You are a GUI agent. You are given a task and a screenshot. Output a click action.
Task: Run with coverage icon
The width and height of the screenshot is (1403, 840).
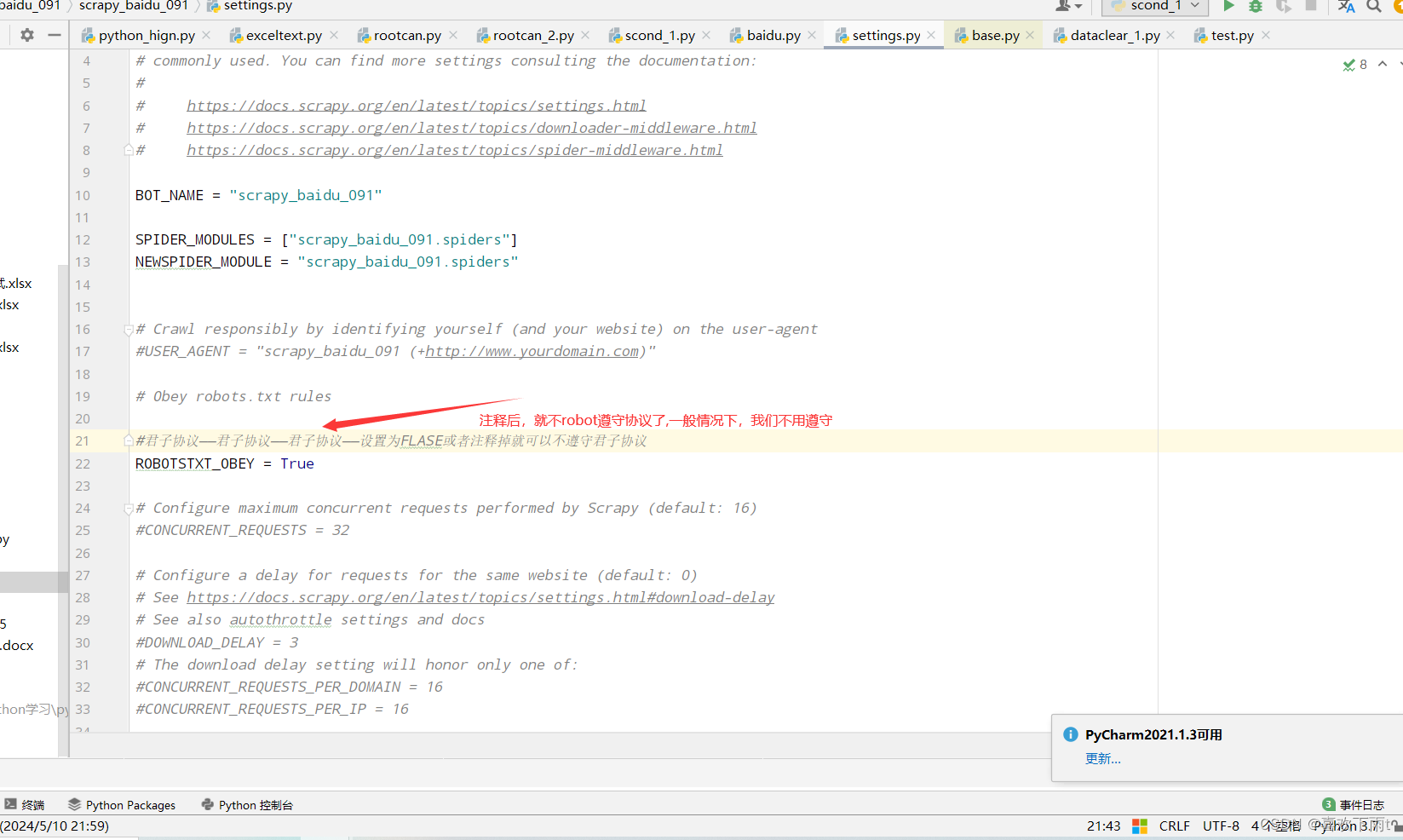(x=1284, y=6)
